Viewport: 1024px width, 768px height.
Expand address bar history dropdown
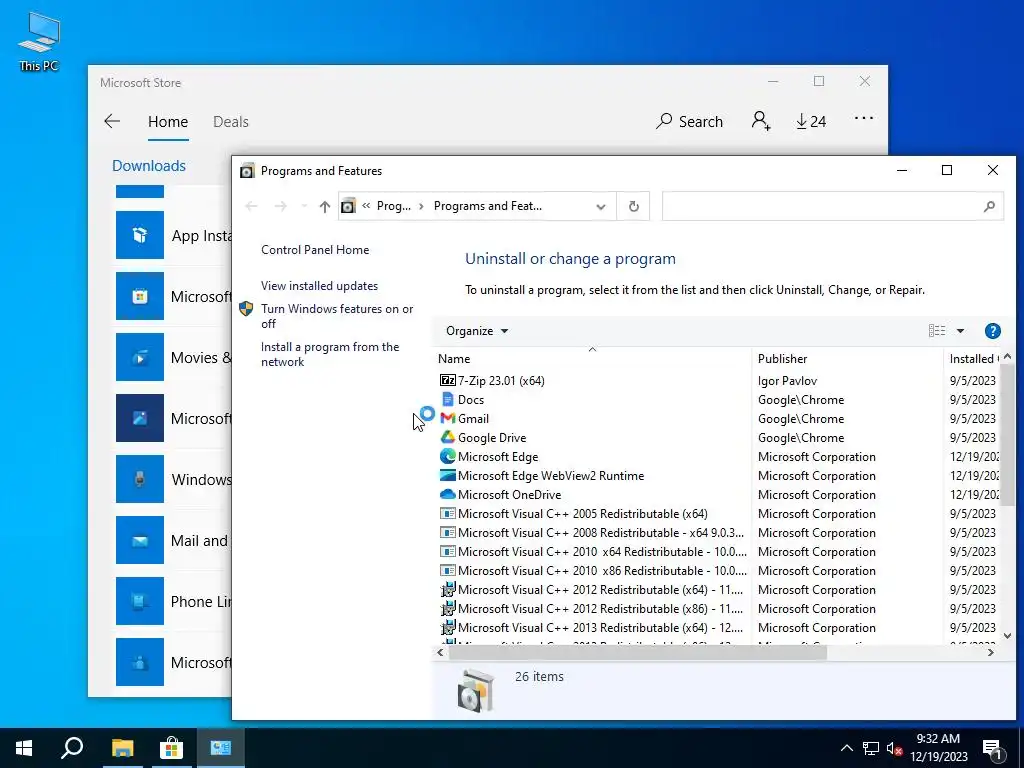click(x=600, y=206)
